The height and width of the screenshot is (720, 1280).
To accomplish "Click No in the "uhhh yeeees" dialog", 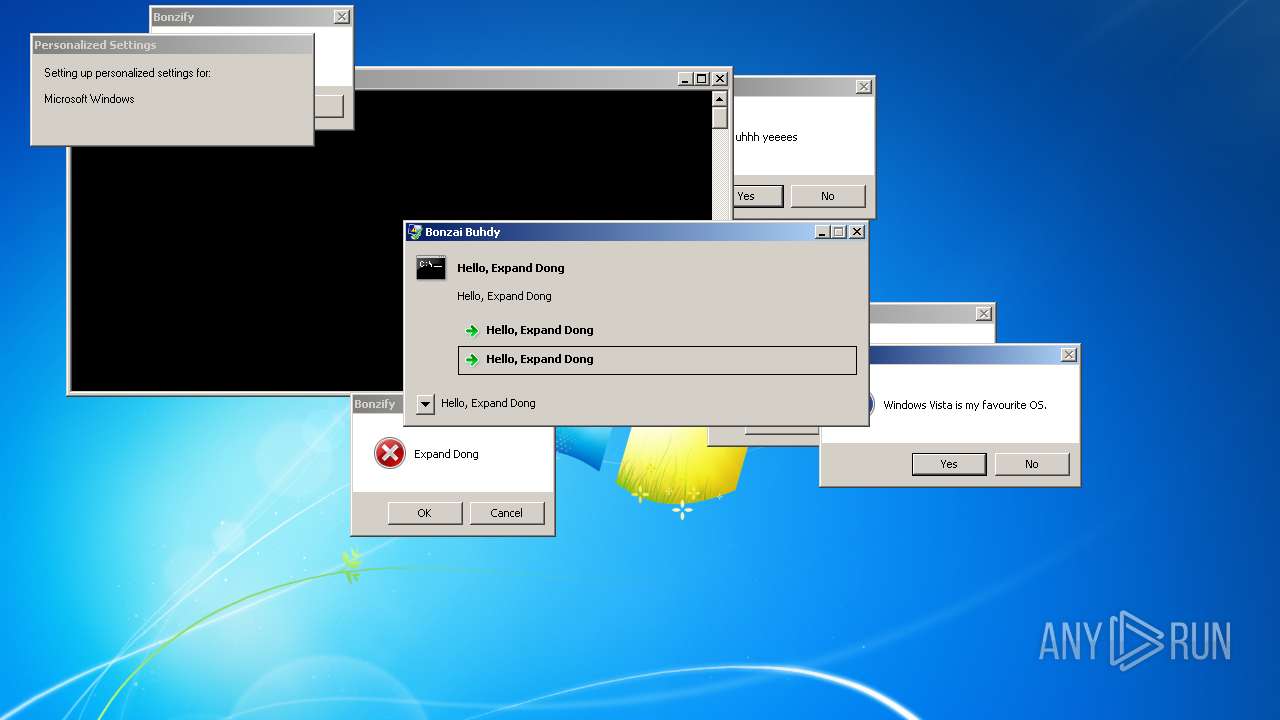I will tap(827, 196).
